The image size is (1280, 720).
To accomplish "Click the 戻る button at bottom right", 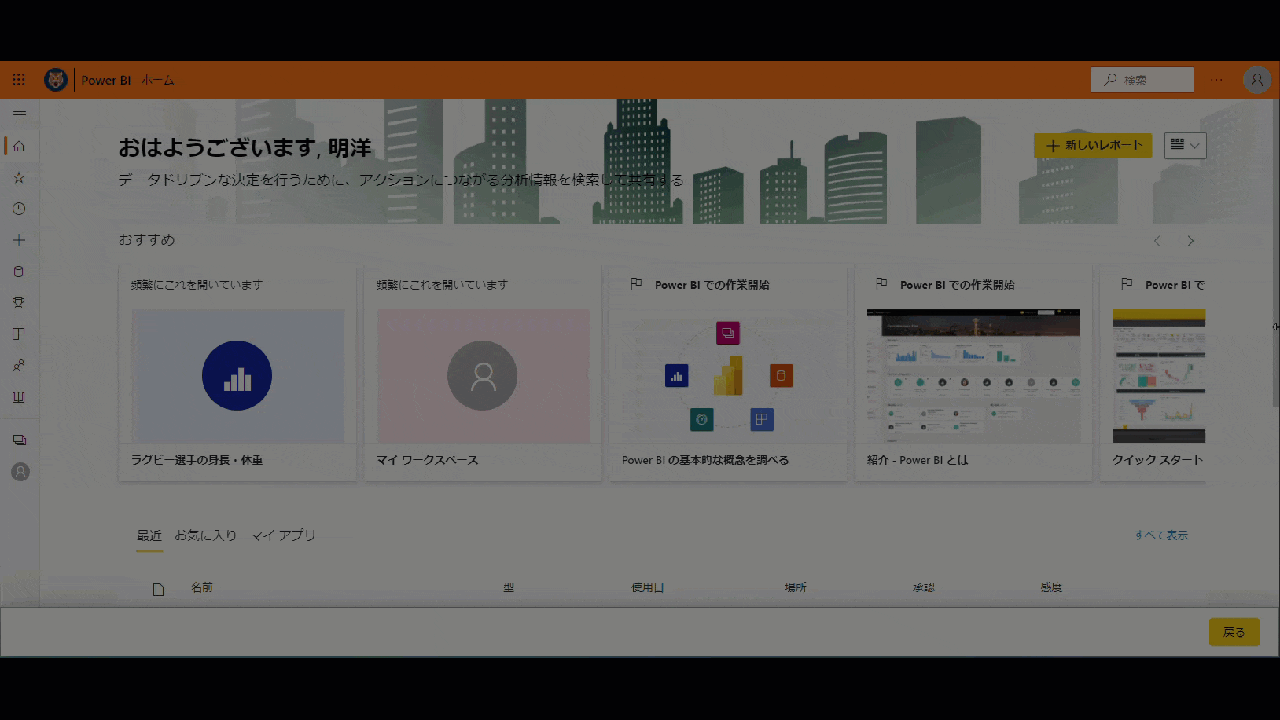I will coord(1233,632).
